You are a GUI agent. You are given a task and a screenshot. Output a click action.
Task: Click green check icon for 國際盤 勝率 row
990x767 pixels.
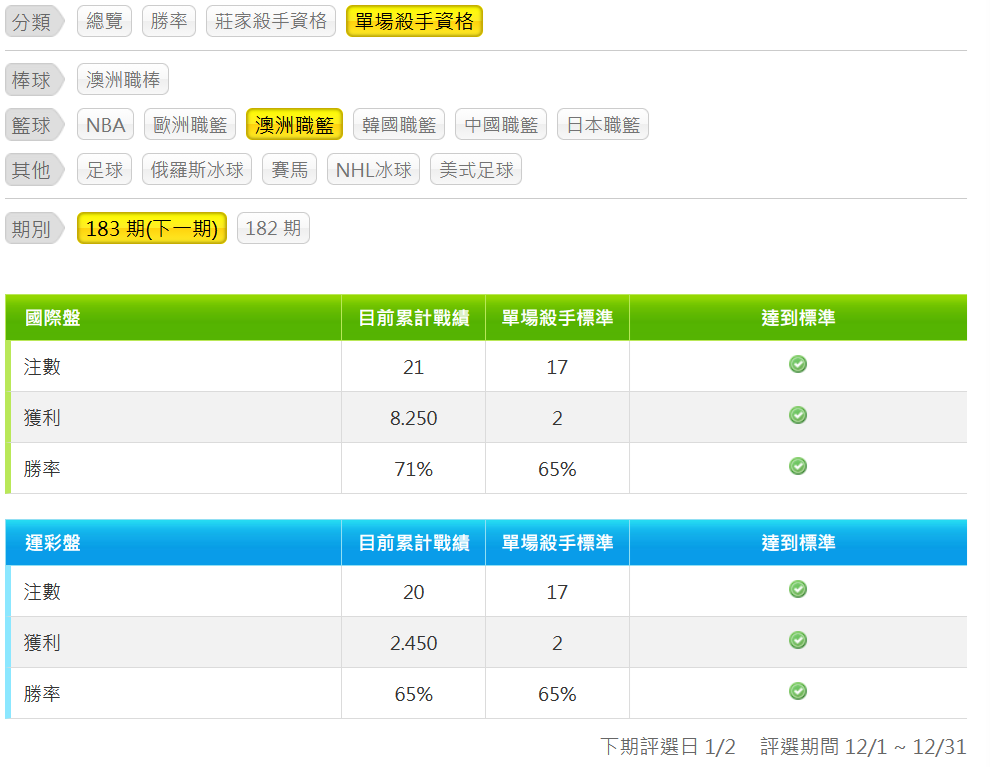(797, 466)
